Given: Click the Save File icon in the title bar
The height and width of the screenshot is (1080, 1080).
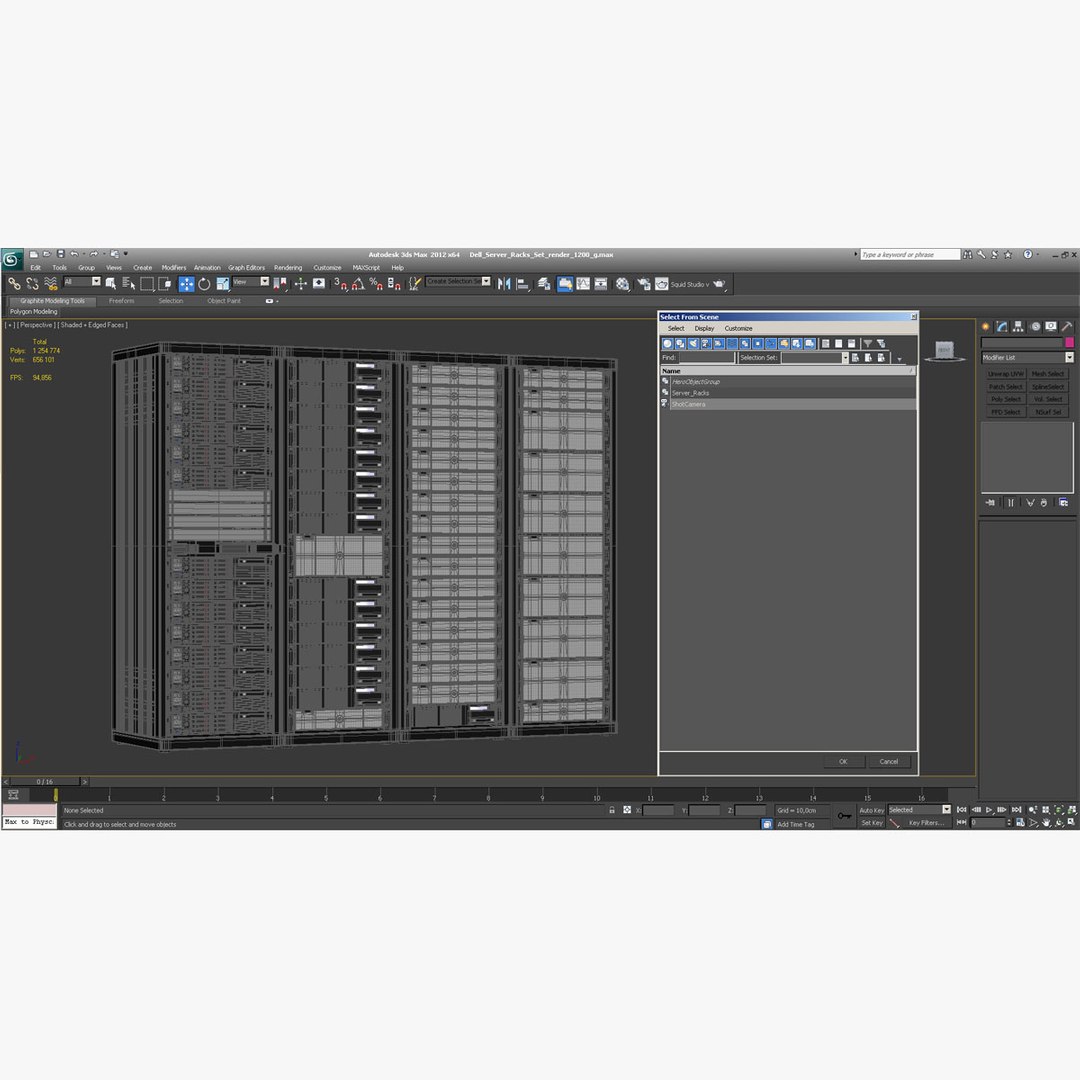Looking at the screenshot, I should pos(61,254).
